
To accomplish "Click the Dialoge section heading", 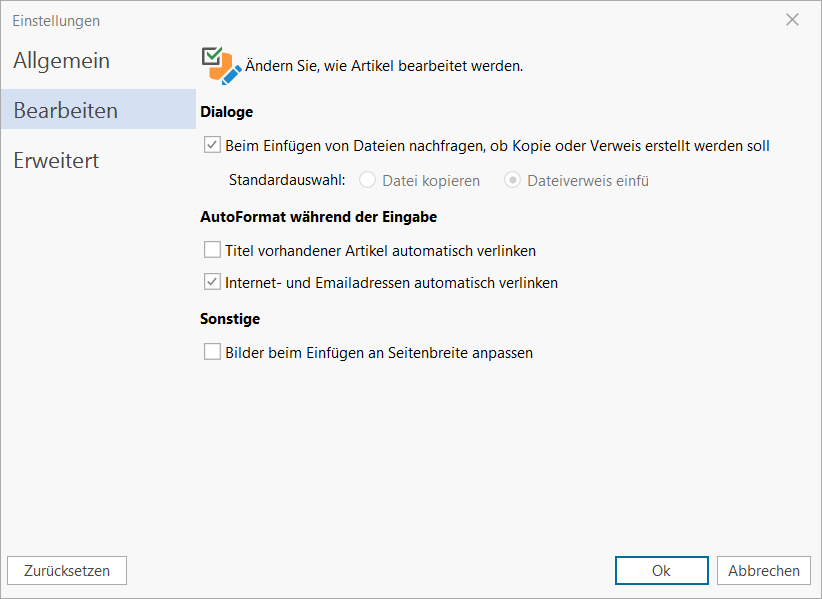I will 227,112.
